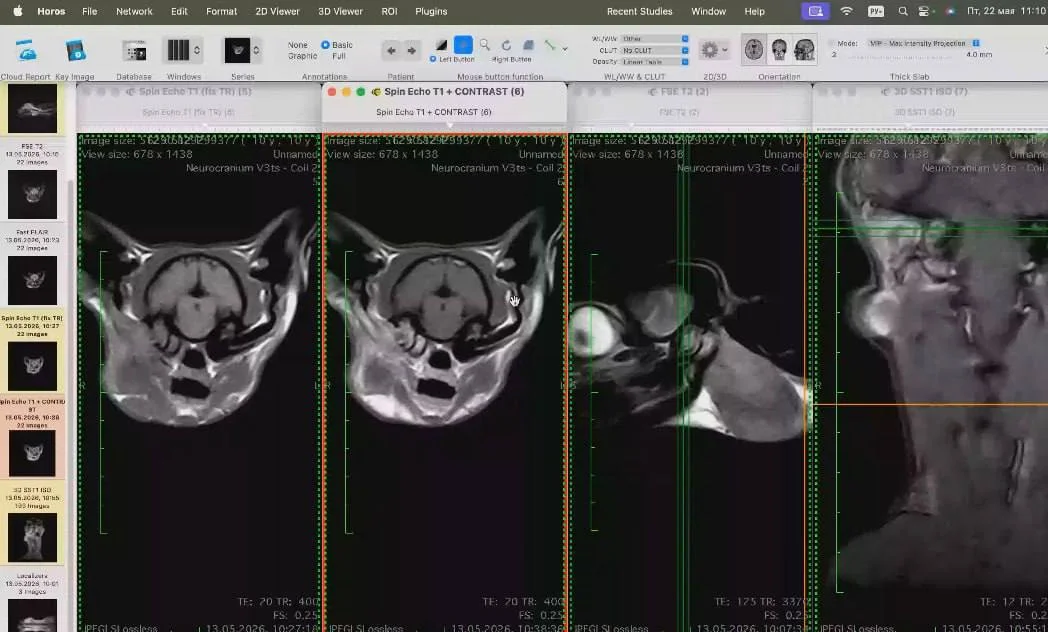
Task: Select the Fast FLAIR series thumbnail
Action: (x=32, y=280)
